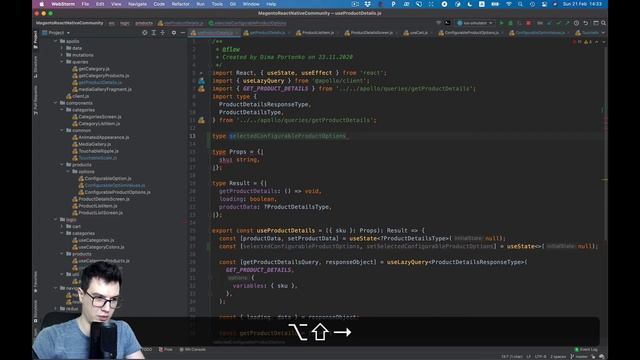Click the gutter icon on line 7
Screen dimensions: 640x360
point(202,89)
